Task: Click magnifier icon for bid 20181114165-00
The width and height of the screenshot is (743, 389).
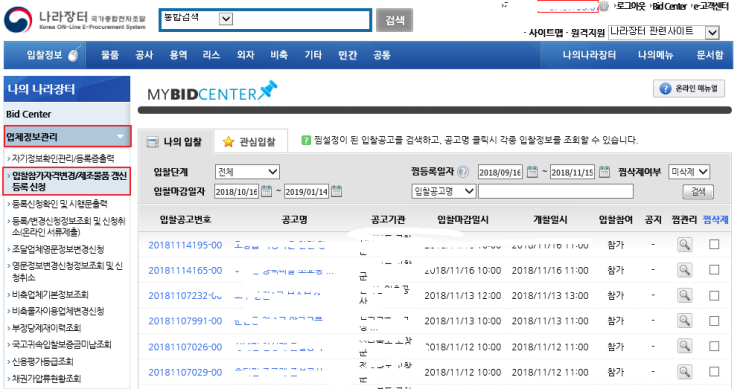Action: pos(684,270)
